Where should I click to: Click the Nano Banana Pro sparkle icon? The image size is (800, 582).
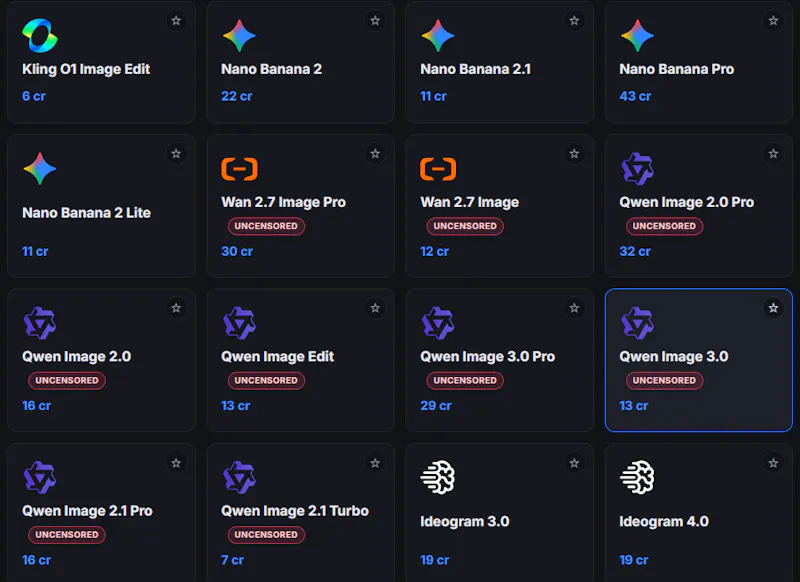point(637,36)
